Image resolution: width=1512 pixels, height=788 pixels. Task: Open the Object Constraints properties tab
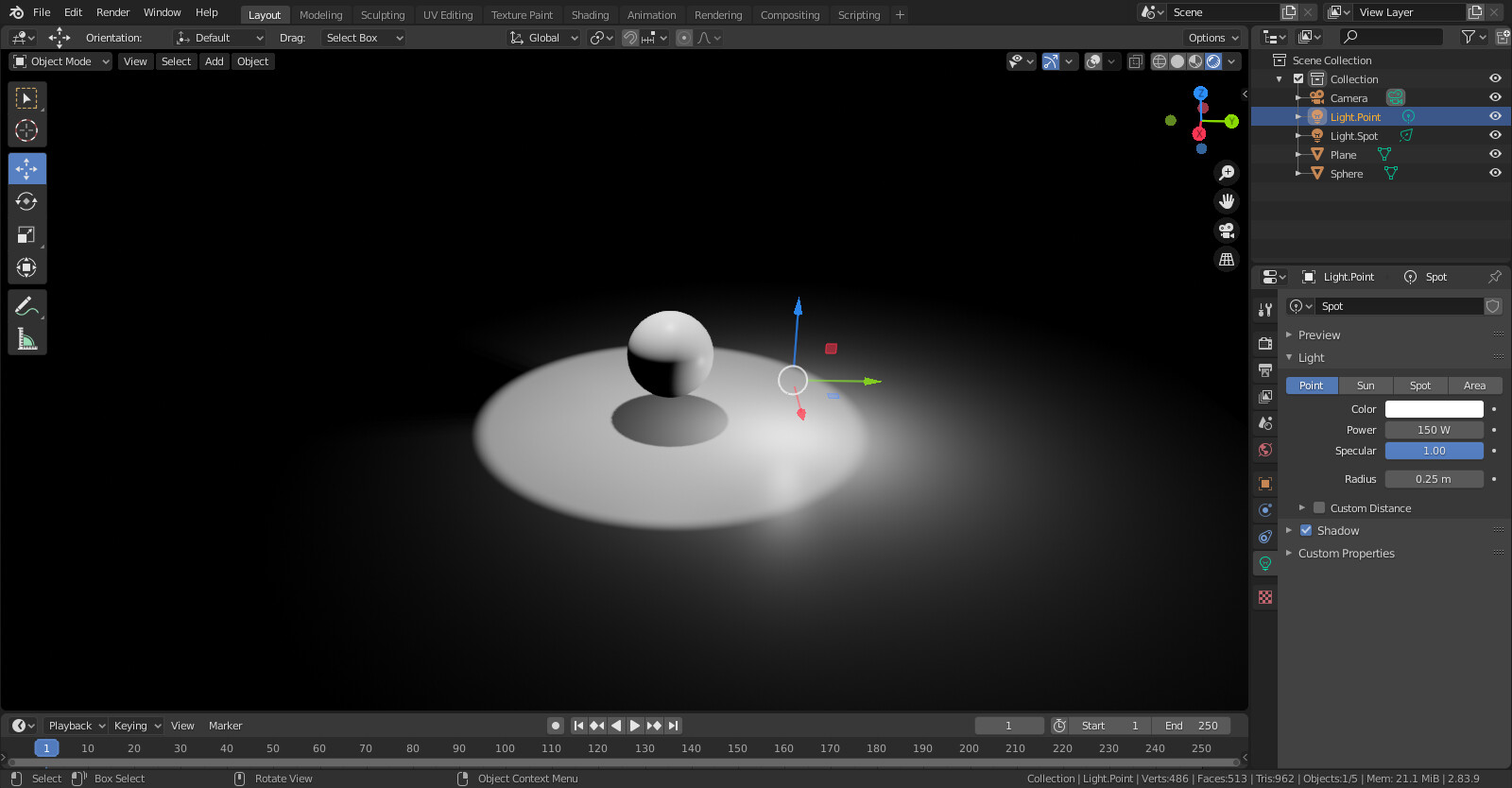pyautogui.click(x=1265, y=537)
